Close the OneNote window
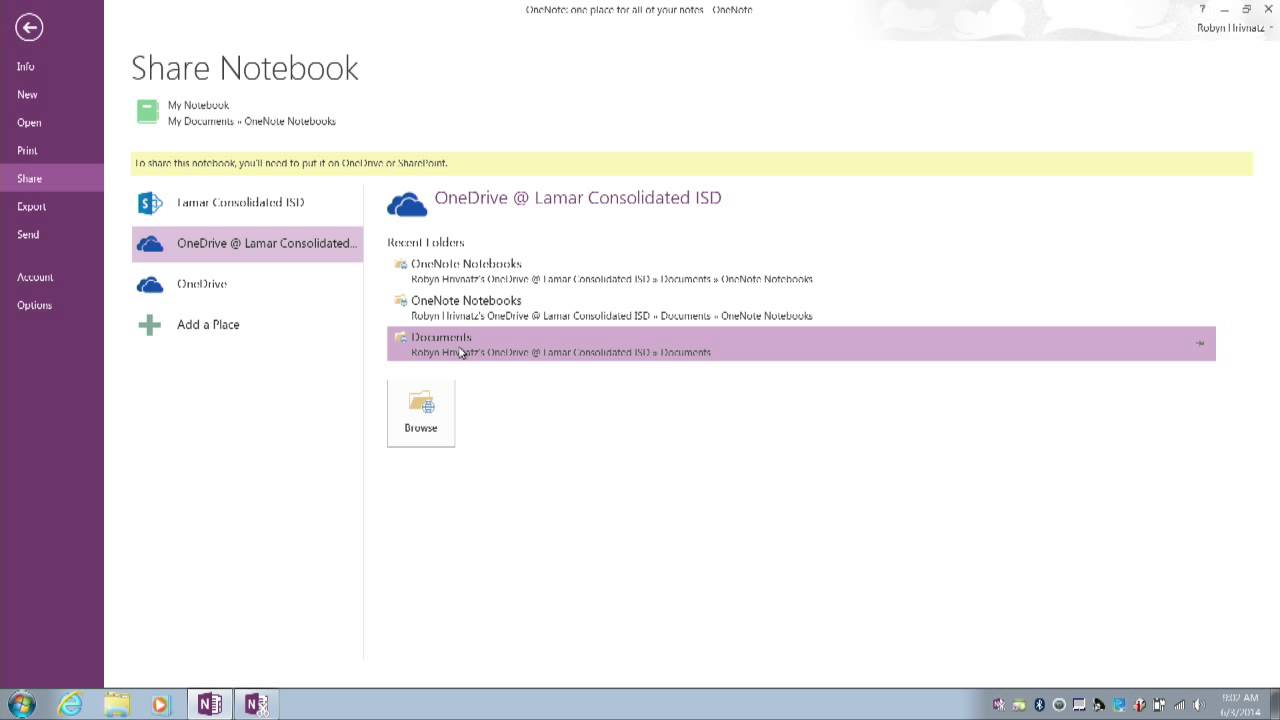Screen dimensions: 1280x720 point(1268,9)
